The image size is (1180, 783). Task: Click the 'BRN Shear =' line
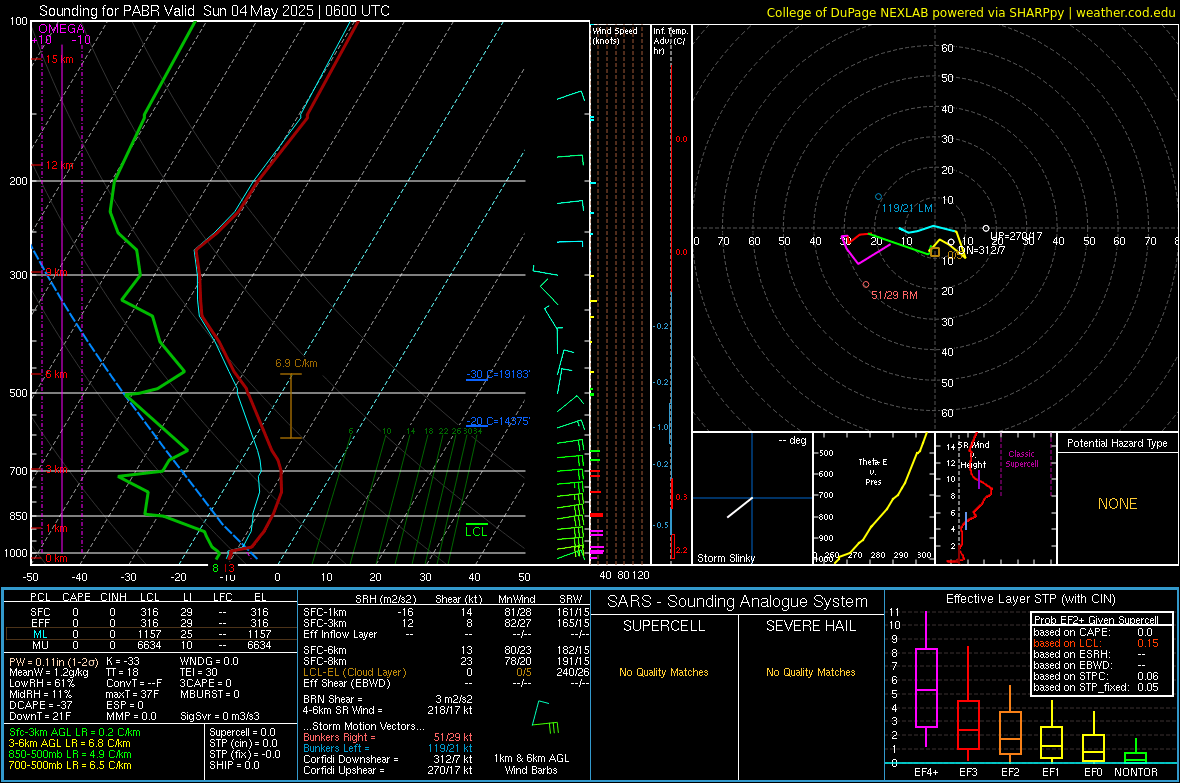coord(388,699)
